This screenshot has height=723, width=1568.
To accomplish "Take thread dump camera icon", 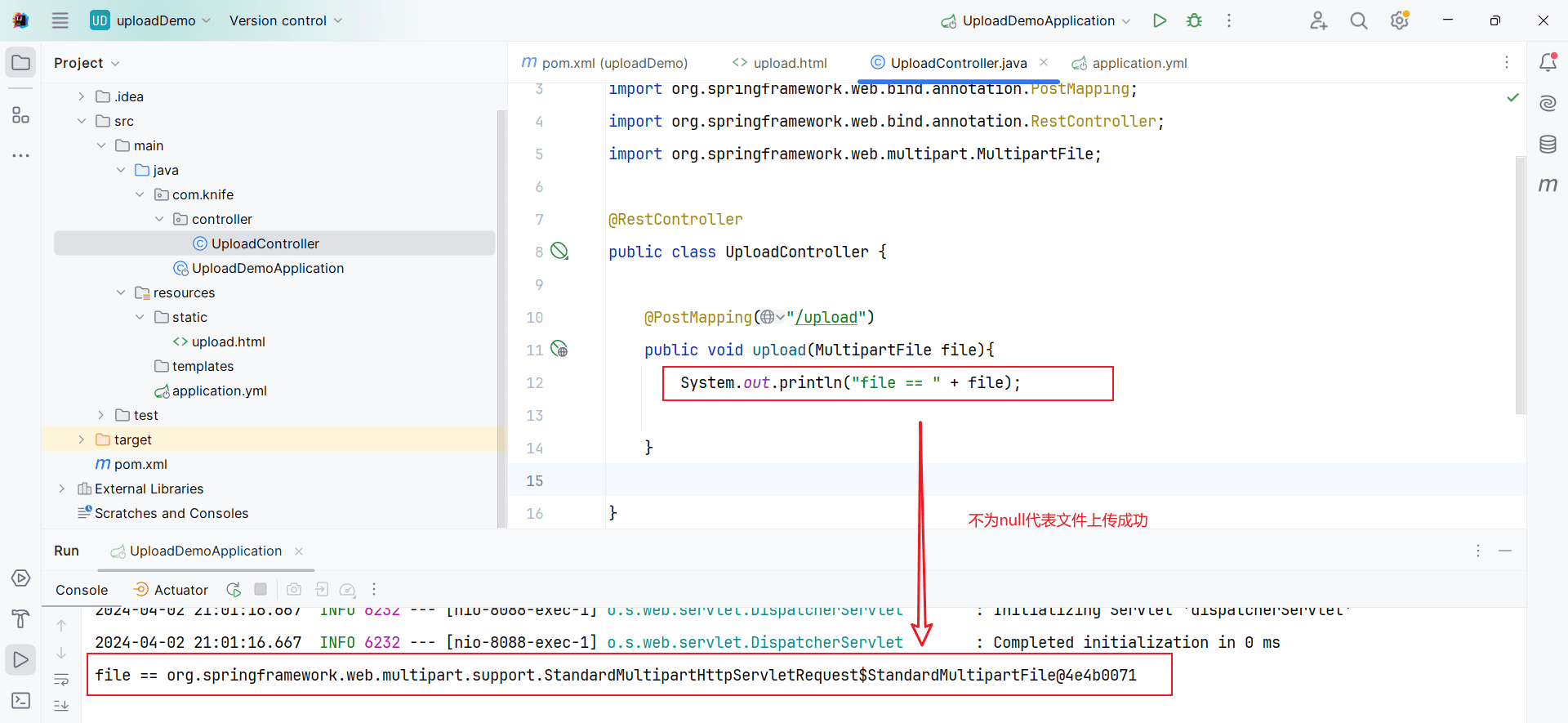I will (294, 589).
